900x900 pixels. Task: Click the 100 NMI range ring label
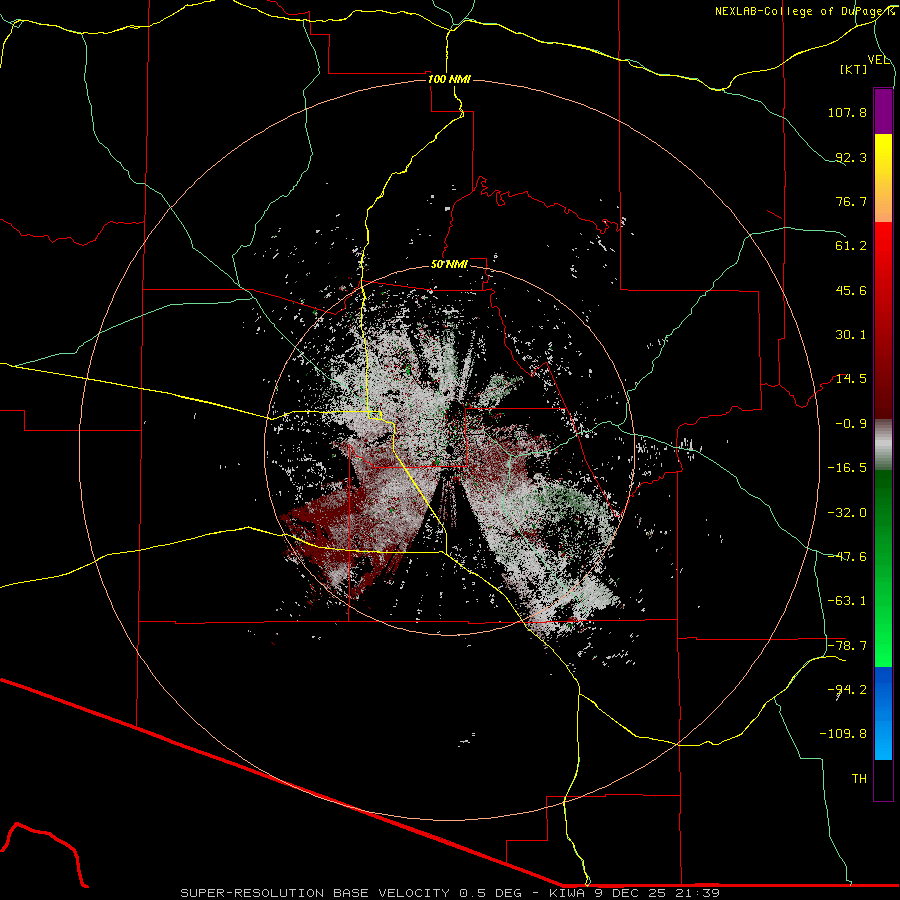point(449,79)
